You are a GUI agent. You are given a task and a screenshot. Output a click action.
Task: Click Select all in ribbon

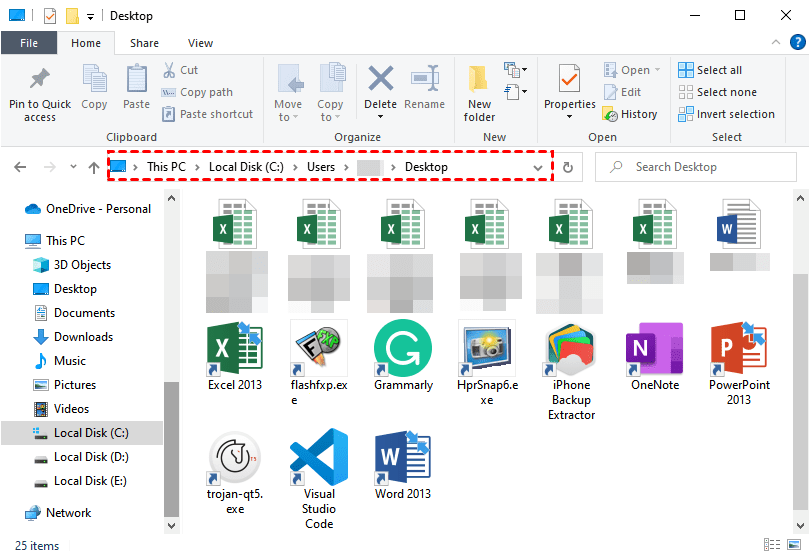tap(710, 70)
